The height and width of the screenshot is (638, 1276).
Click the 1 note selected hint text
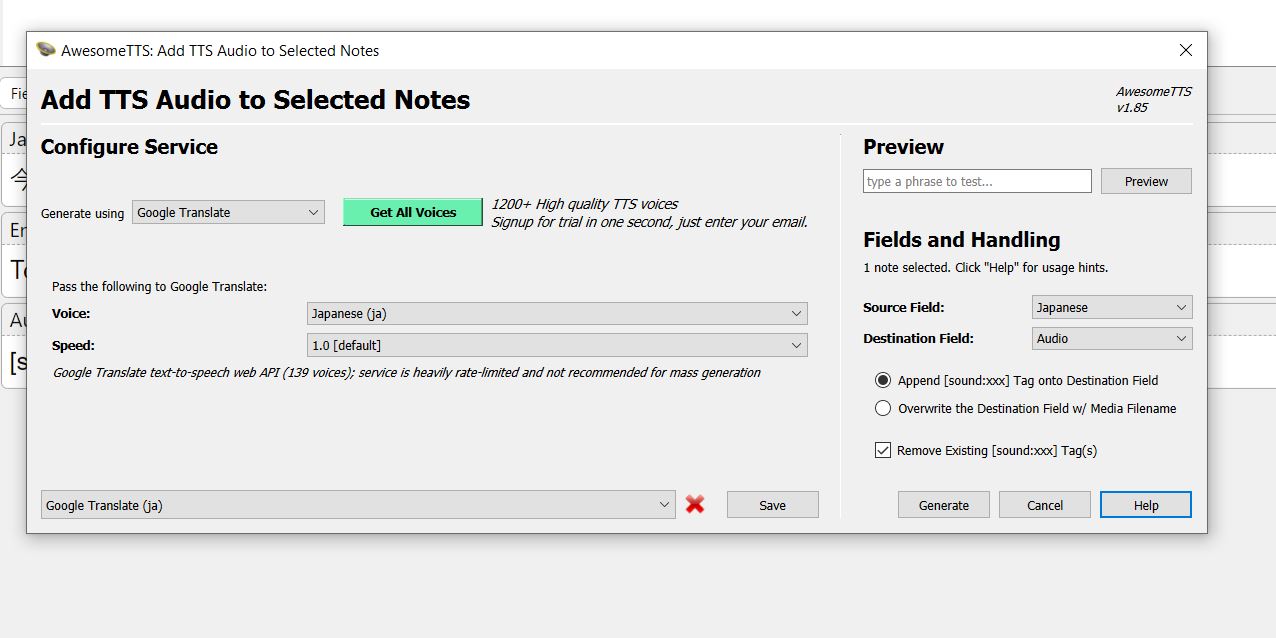click(985, 267)
